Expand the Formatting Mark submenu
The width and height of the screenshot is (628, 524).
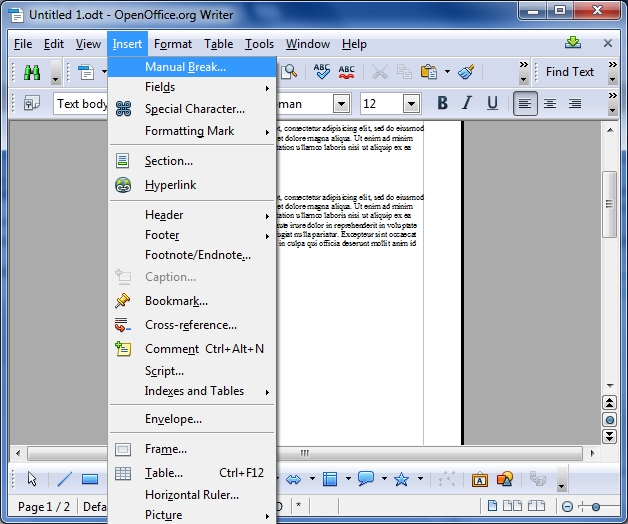(192, 131)
